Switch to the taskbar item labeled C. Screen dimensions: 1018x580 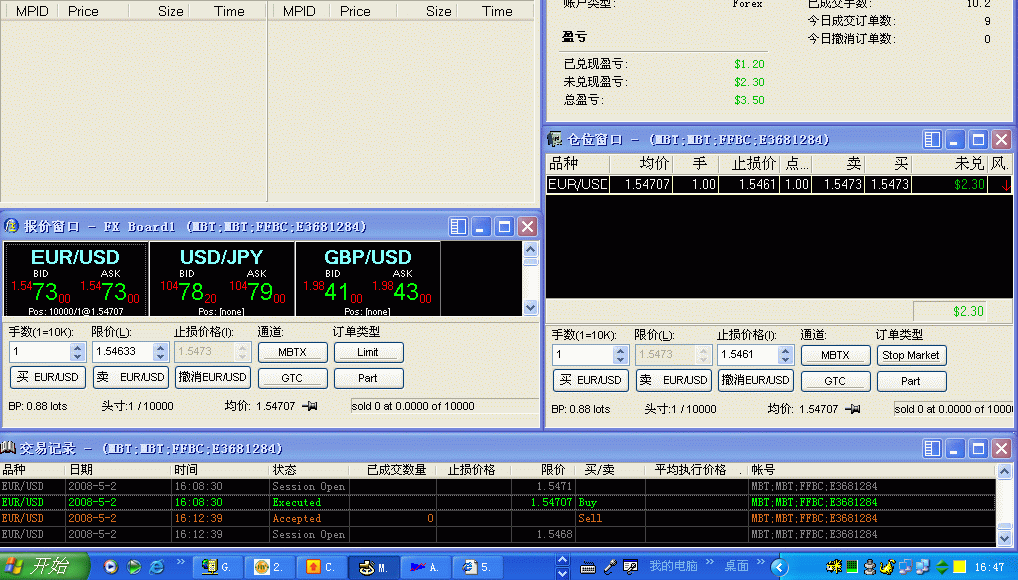(321, 567)
